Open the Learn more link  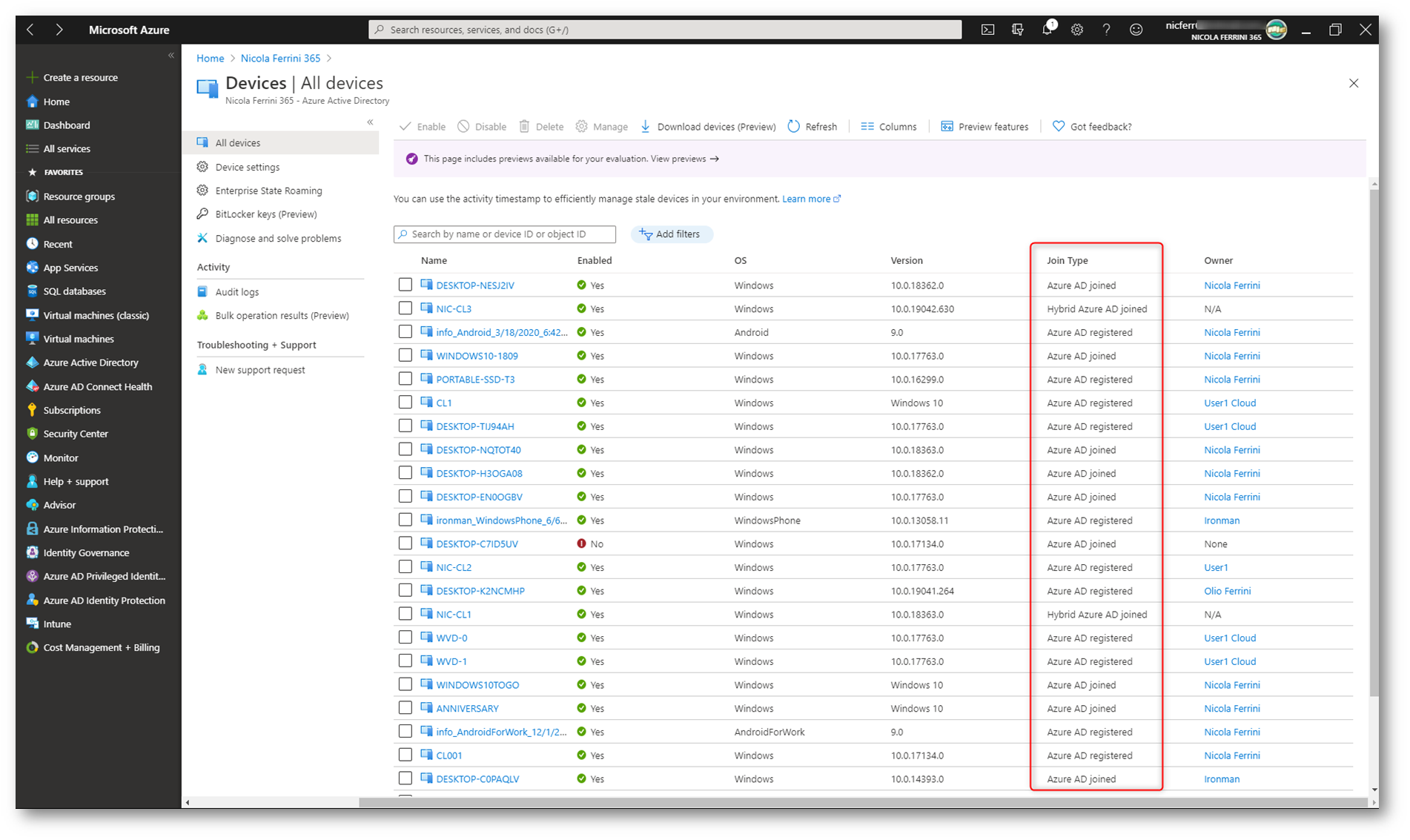(x=811, y=199)
